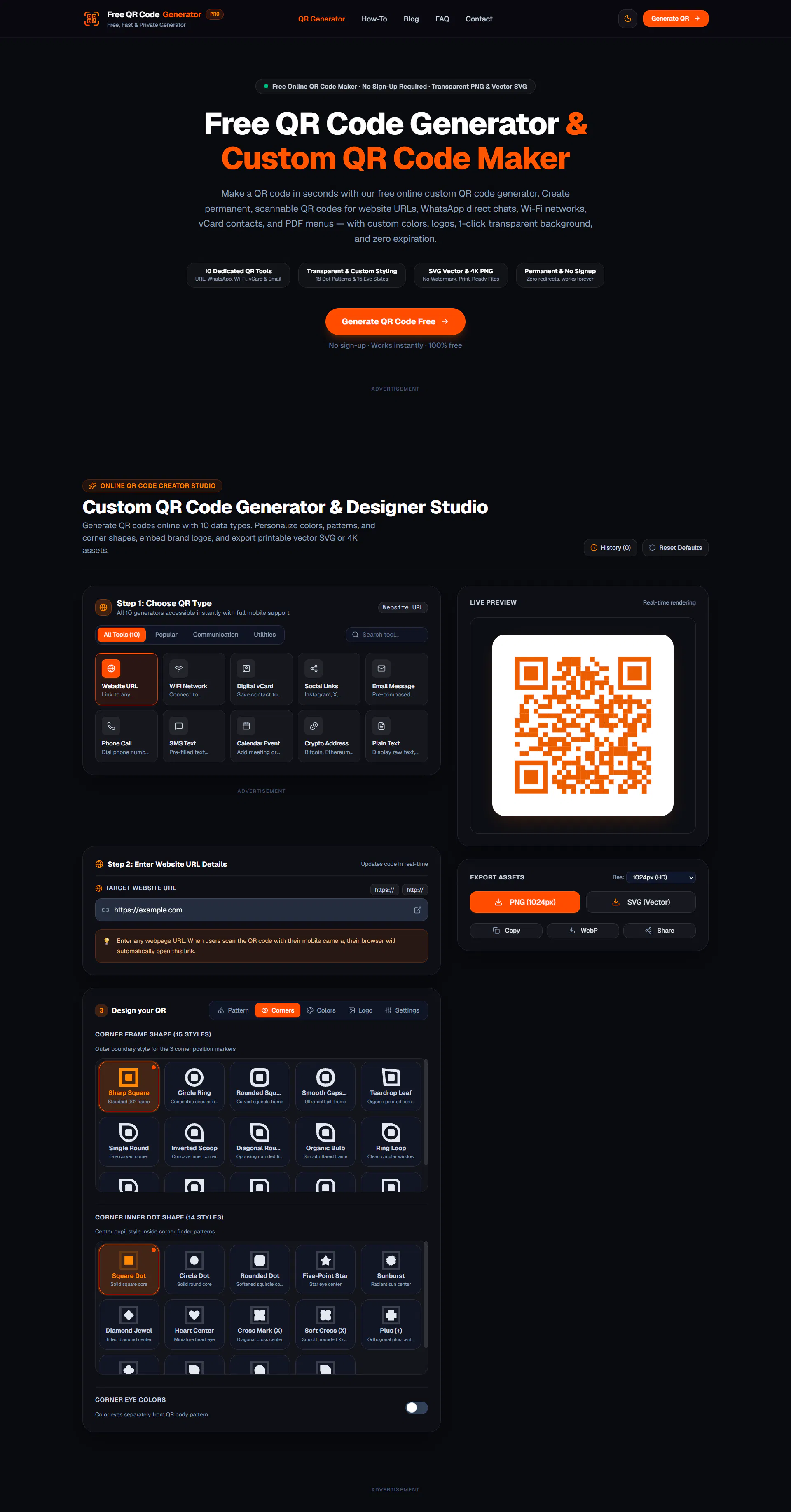Pick Teardrop Leaf corner frame
Image resolution: width=791 pixels, height=1512 pixels.
click(x=391, y=1086)
